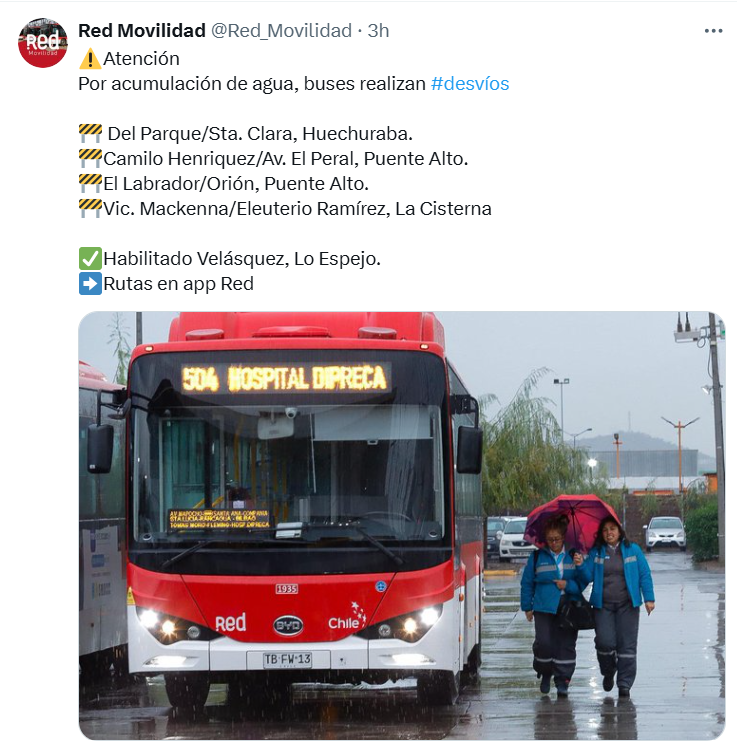The height and width of the screenshot is (742, 737).
Task: Open the #desvíos hashtag link
Action: [470, 84]
